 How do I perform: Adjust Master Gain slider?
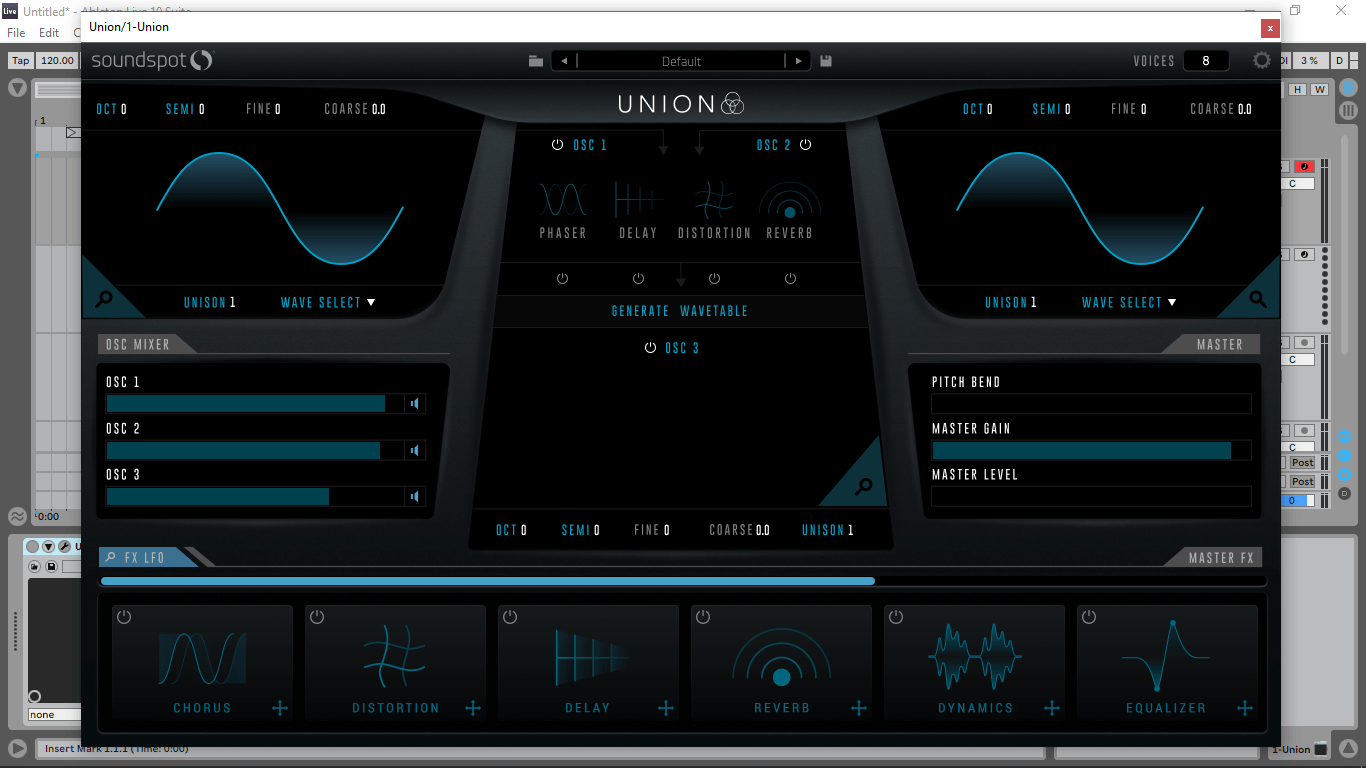tap(1091, 451)
